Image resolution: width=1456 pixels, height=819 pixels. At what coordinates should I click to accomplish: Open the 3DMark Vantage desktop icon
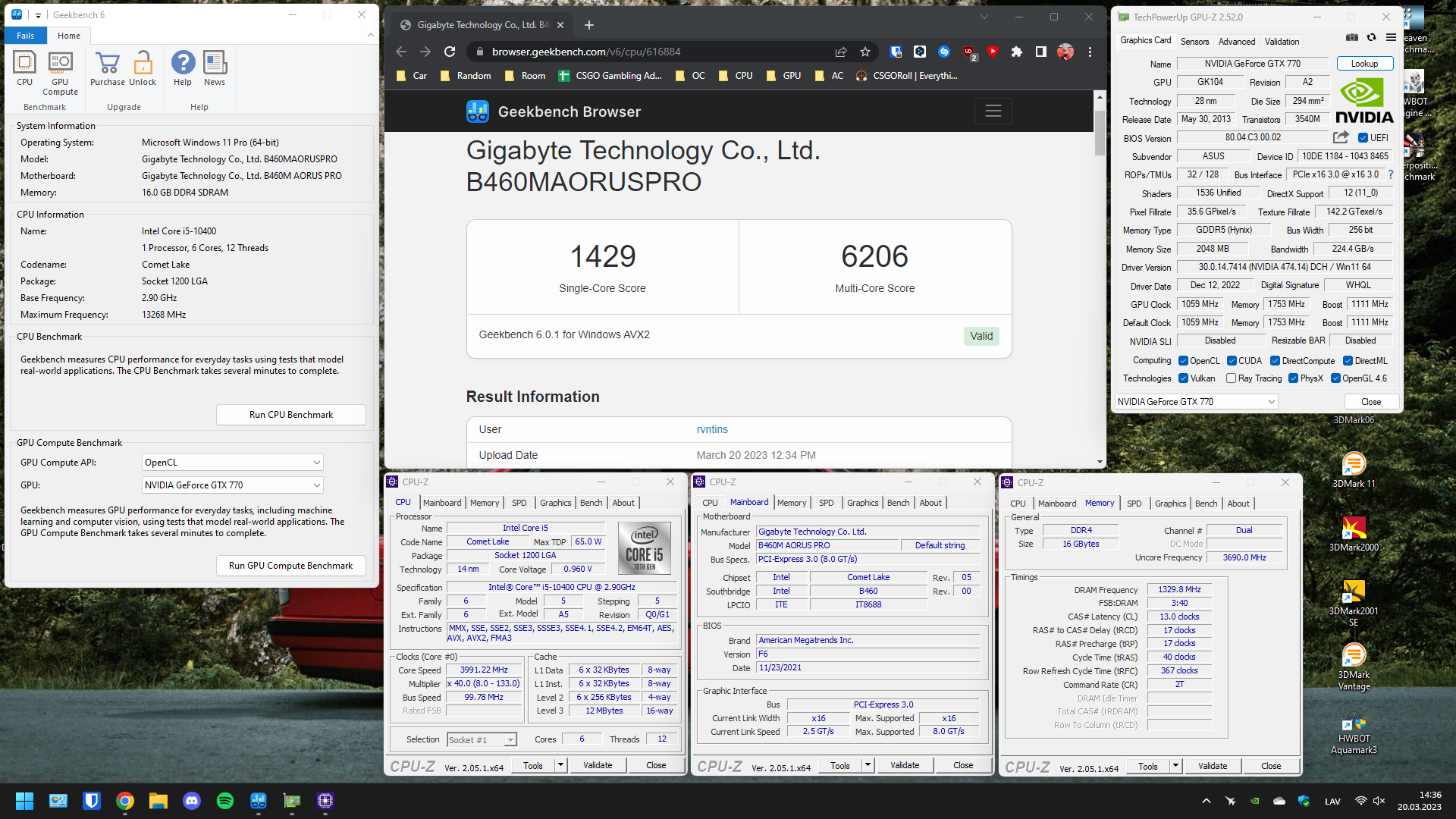tap(1354, 667)
